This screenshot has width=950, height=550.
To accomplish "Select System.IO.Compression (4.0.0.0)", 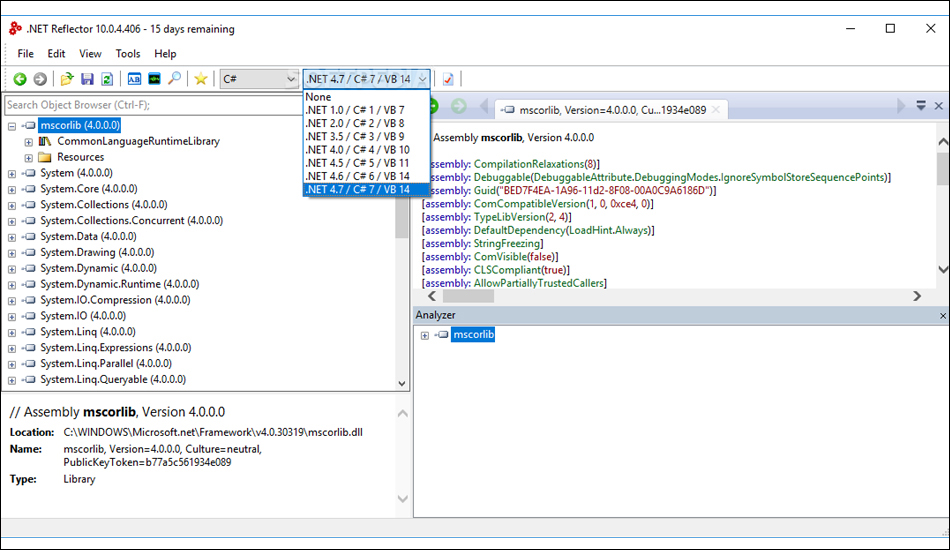I will [115, 300].
